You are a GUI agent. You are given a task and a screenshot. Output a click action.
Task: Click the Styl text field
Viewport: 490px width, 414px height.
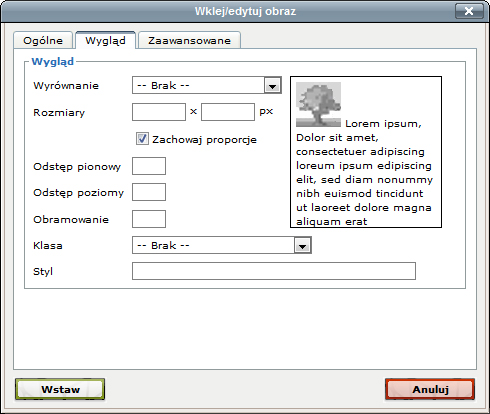274,271
